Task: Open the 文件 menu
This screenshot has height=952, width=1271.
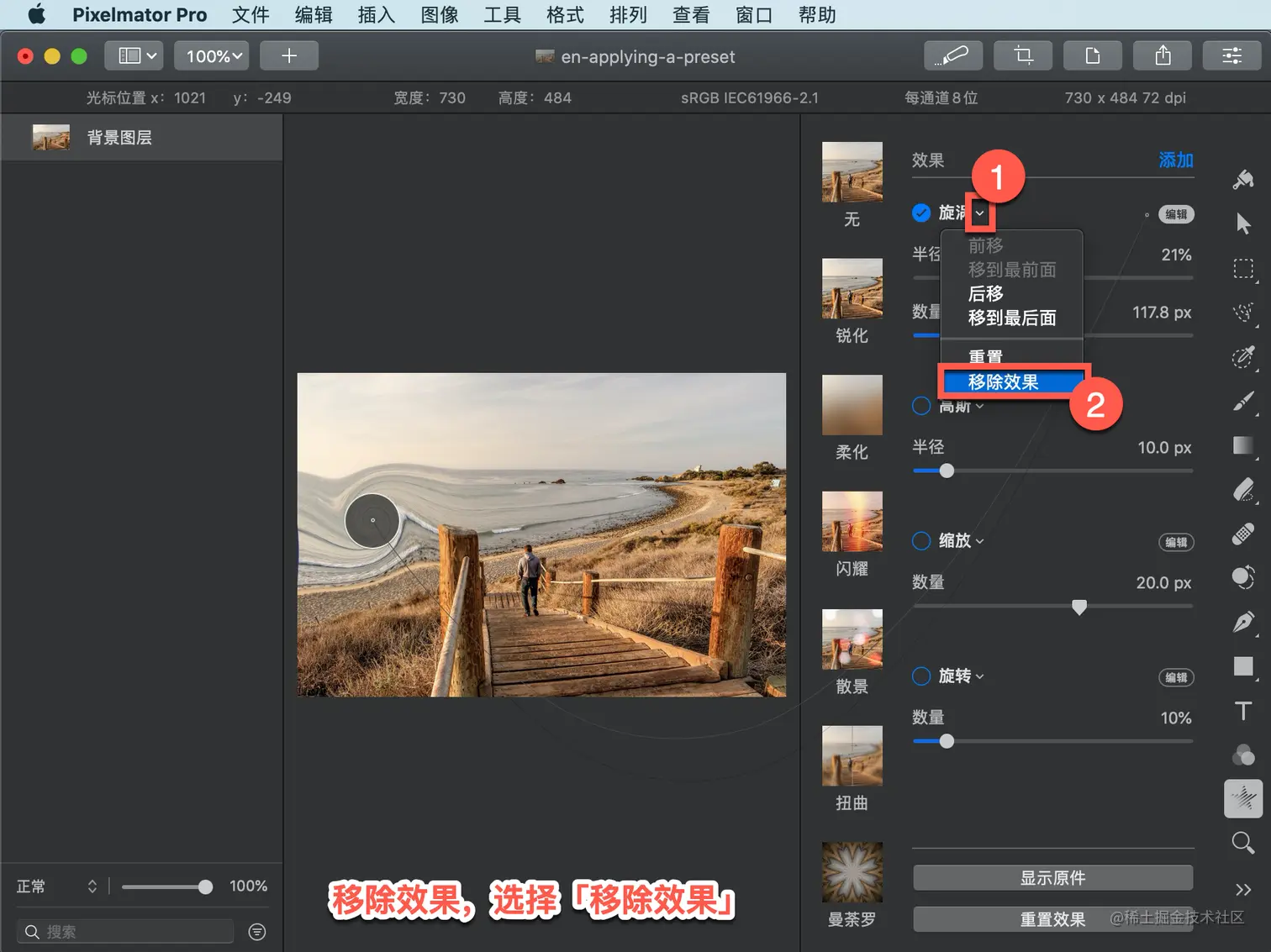Action: (x=251, y=14)
